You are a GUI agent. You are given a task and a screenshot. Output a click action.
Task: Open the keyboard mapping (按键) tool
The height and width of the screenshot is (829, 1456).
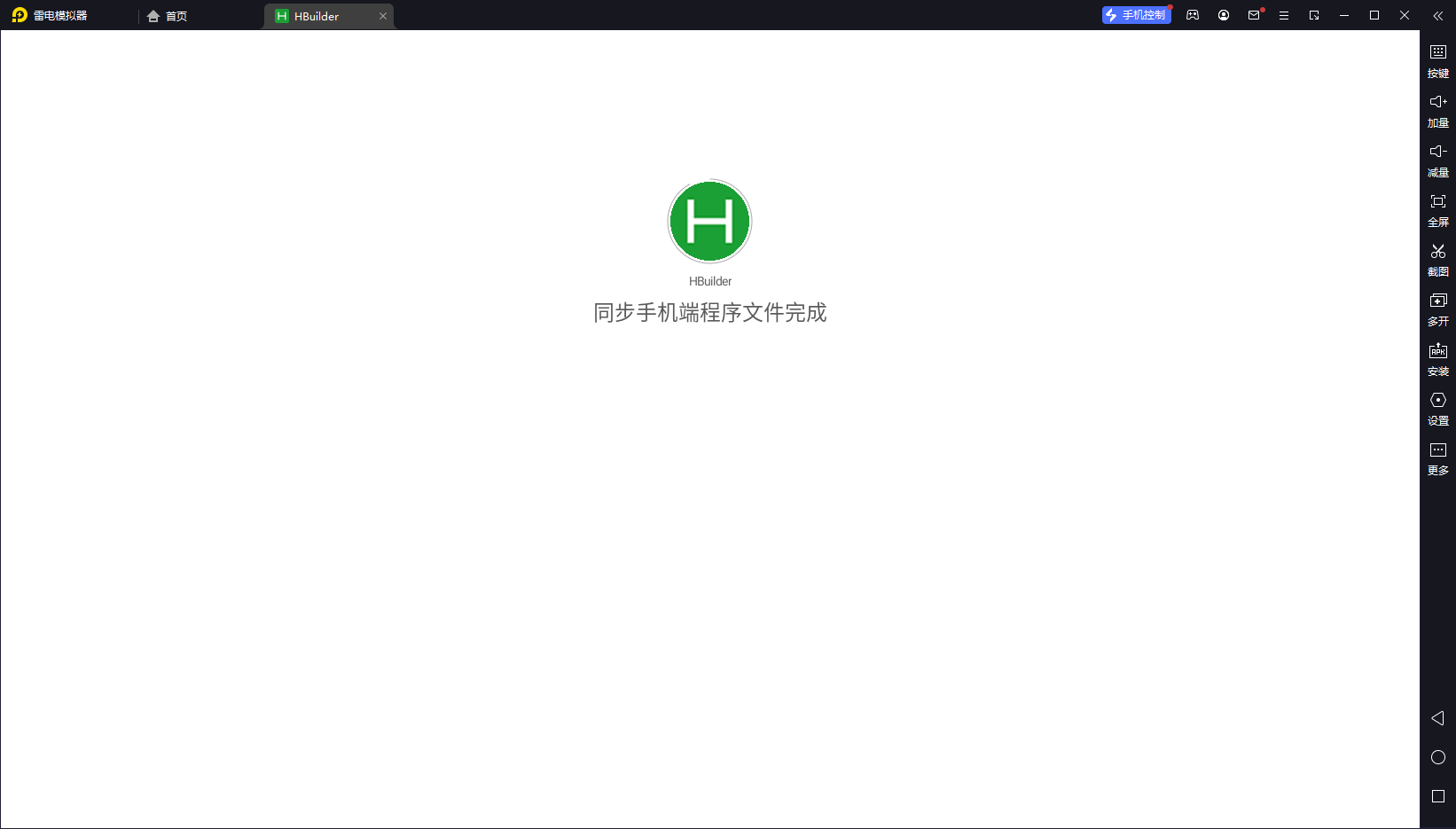[x=1438, y=61]
